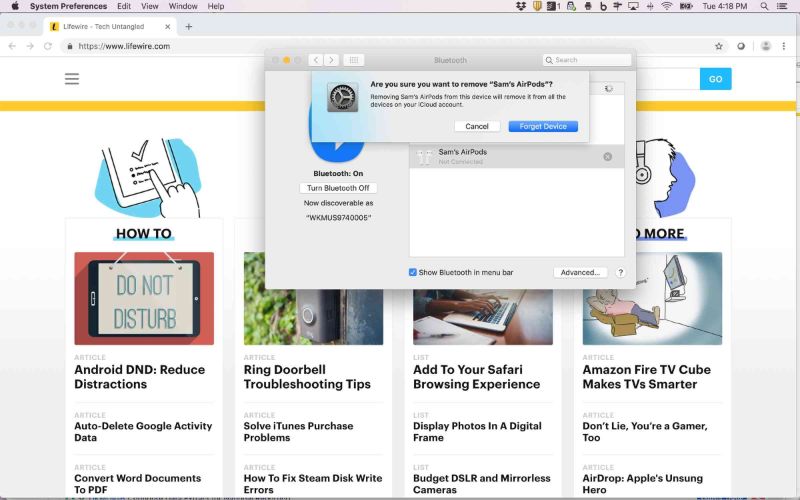The image size is (800, 500).
Task: Open the Advanced Bluetooth options
Action: click(580, 272)
